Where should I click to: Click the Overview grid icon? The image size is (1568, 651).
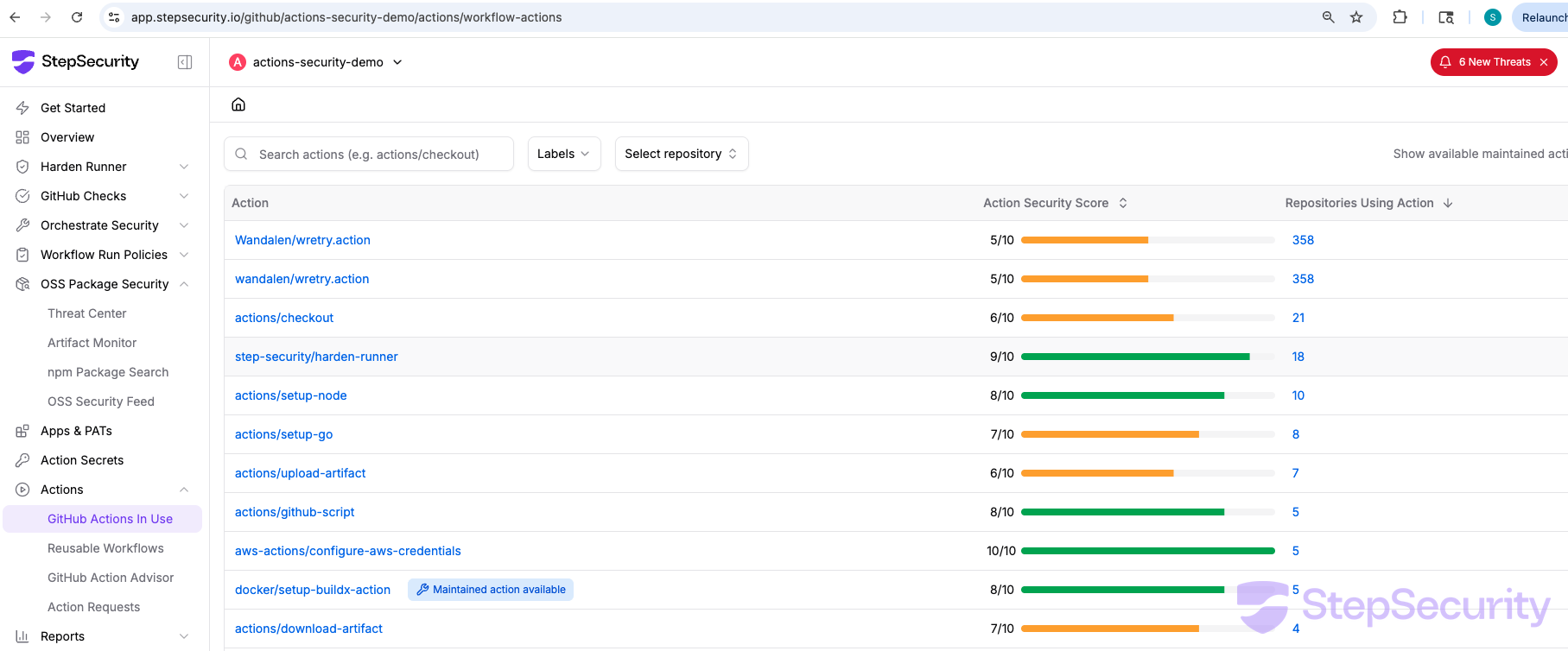pyautogui.click(x=22, y=137)
